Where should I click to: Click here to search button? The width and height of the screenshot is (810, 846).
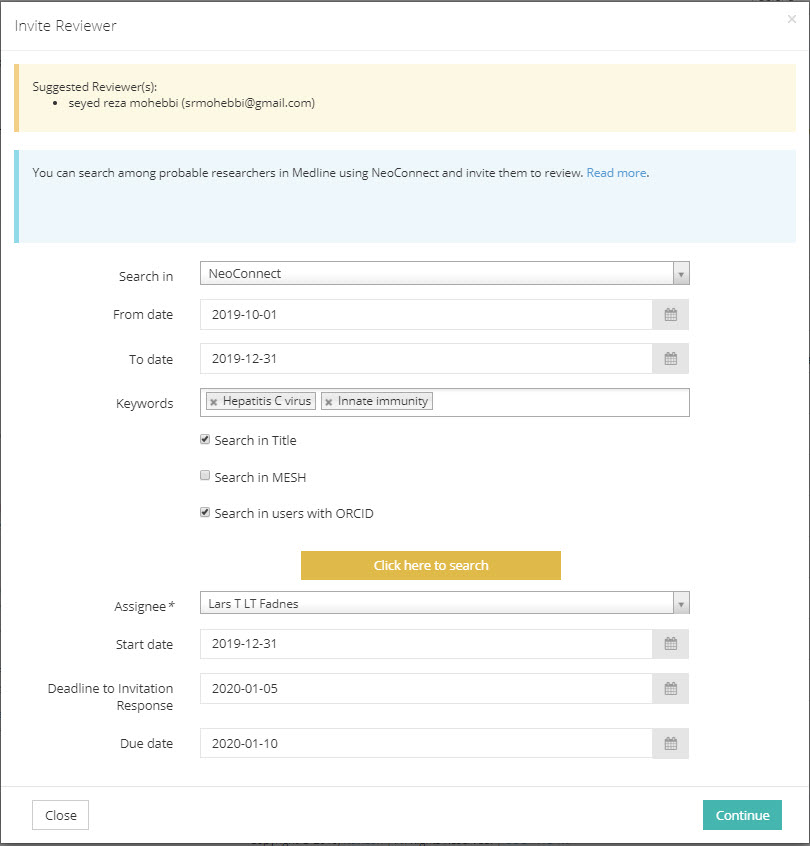pyautogui.click(x=431, y=565)
